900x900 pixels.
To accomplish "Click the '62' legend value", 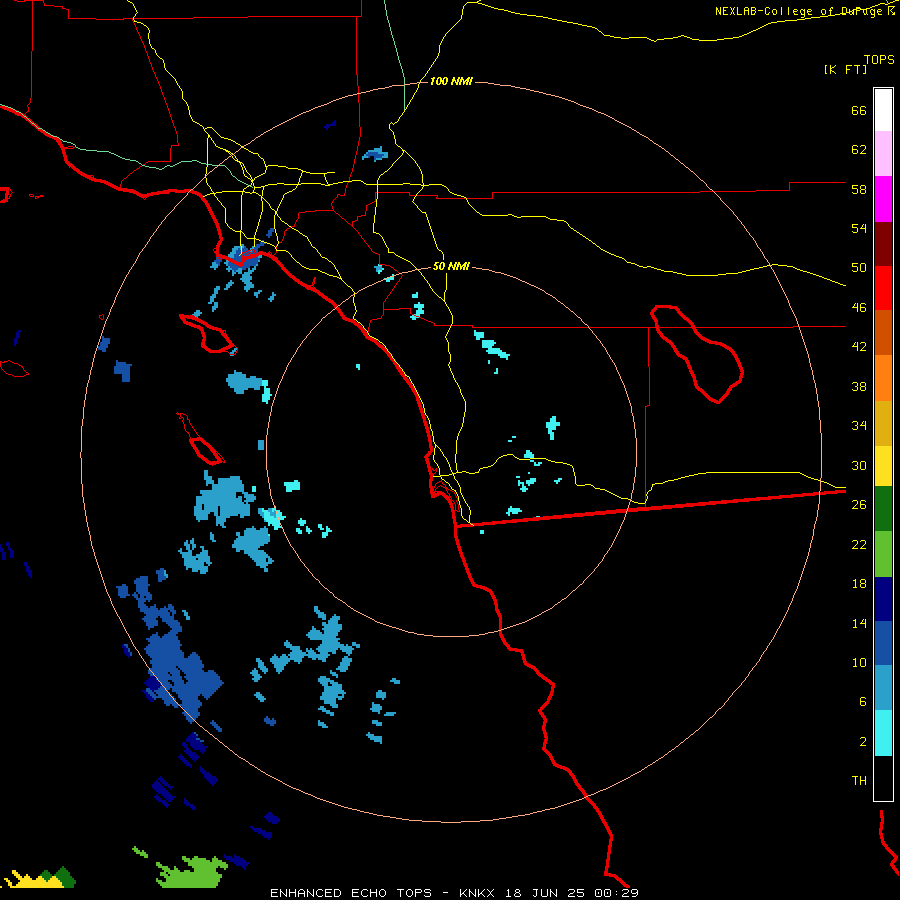I will pyautogui.click(x=859, y=149).
